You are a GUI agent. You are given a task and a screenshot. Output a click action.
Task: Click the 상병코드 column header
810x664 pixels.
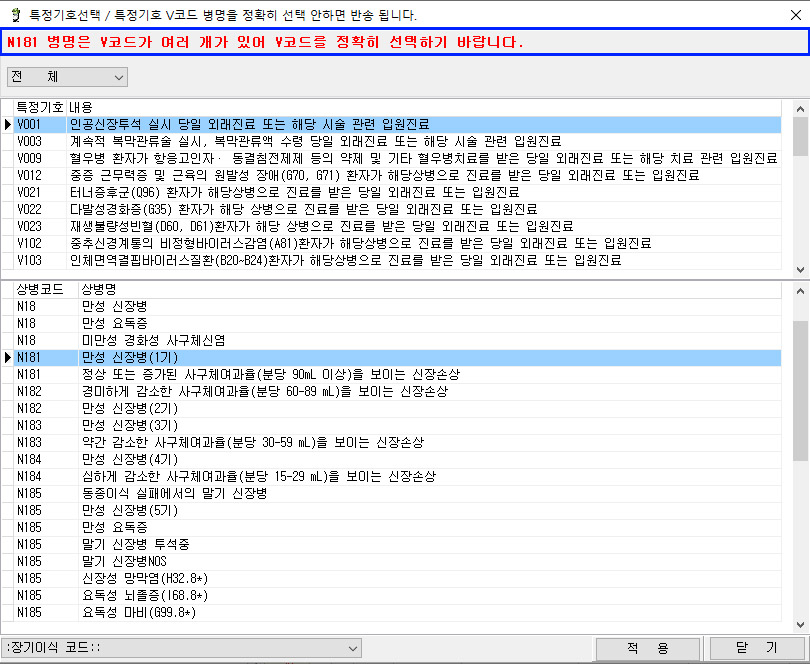[x=40, y=289]
